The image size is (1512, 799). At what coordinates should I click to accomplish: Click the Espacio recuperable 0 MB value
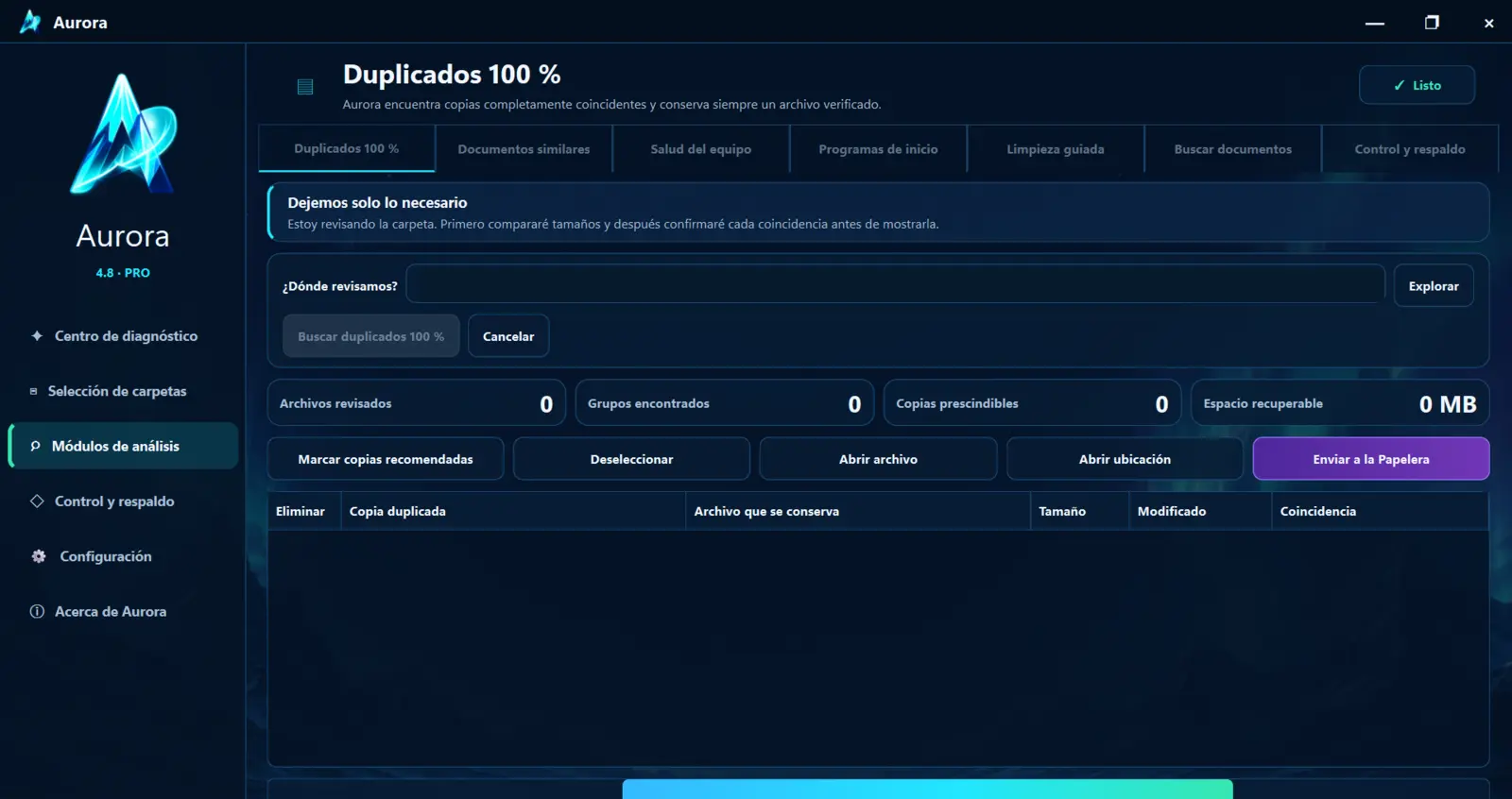tap(1447, 404)
